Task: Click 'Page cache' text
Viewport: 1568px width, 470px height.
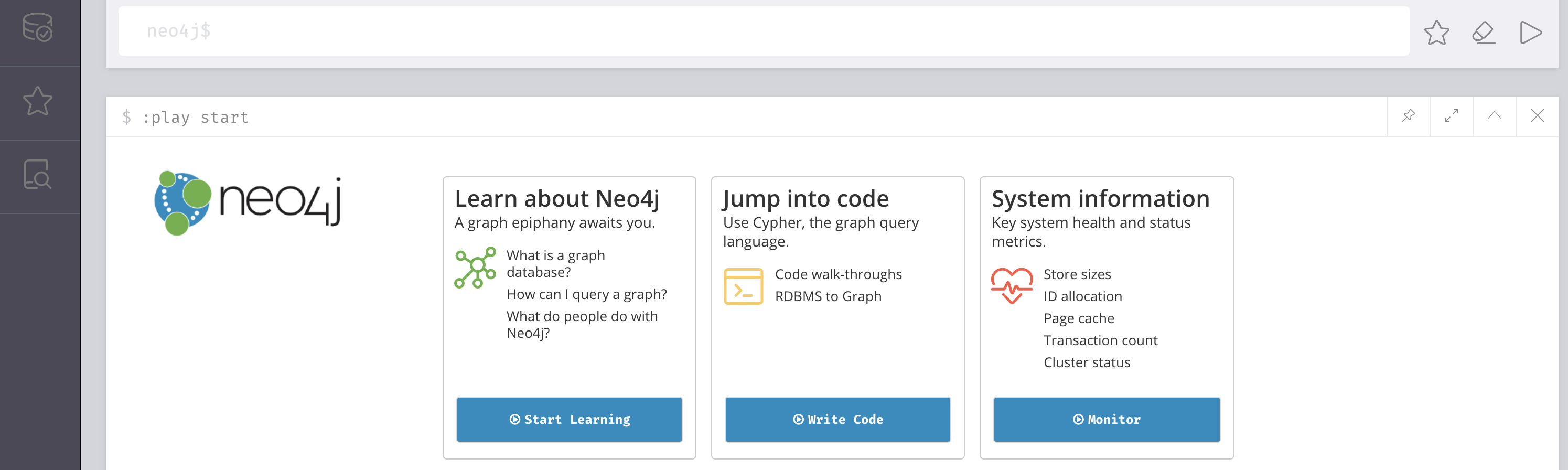Action: [1079, 318]
